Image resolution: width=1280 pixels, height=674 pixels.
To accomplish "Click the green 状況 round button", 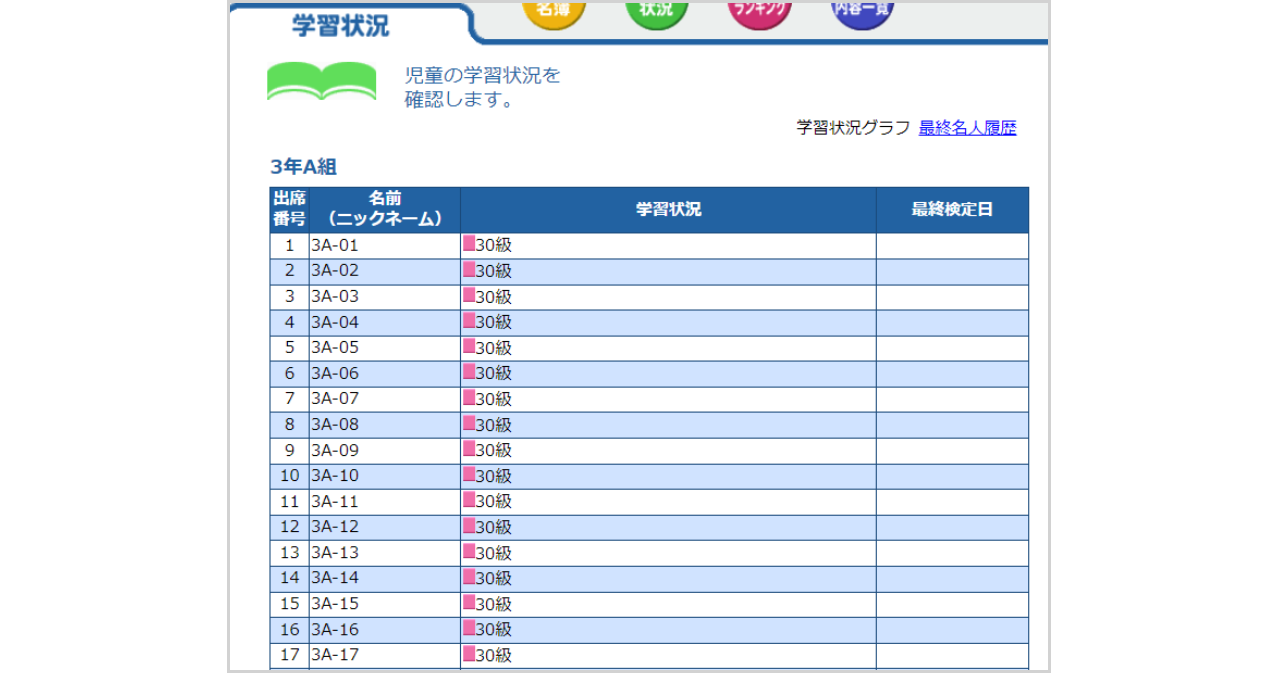I will 657,11.
